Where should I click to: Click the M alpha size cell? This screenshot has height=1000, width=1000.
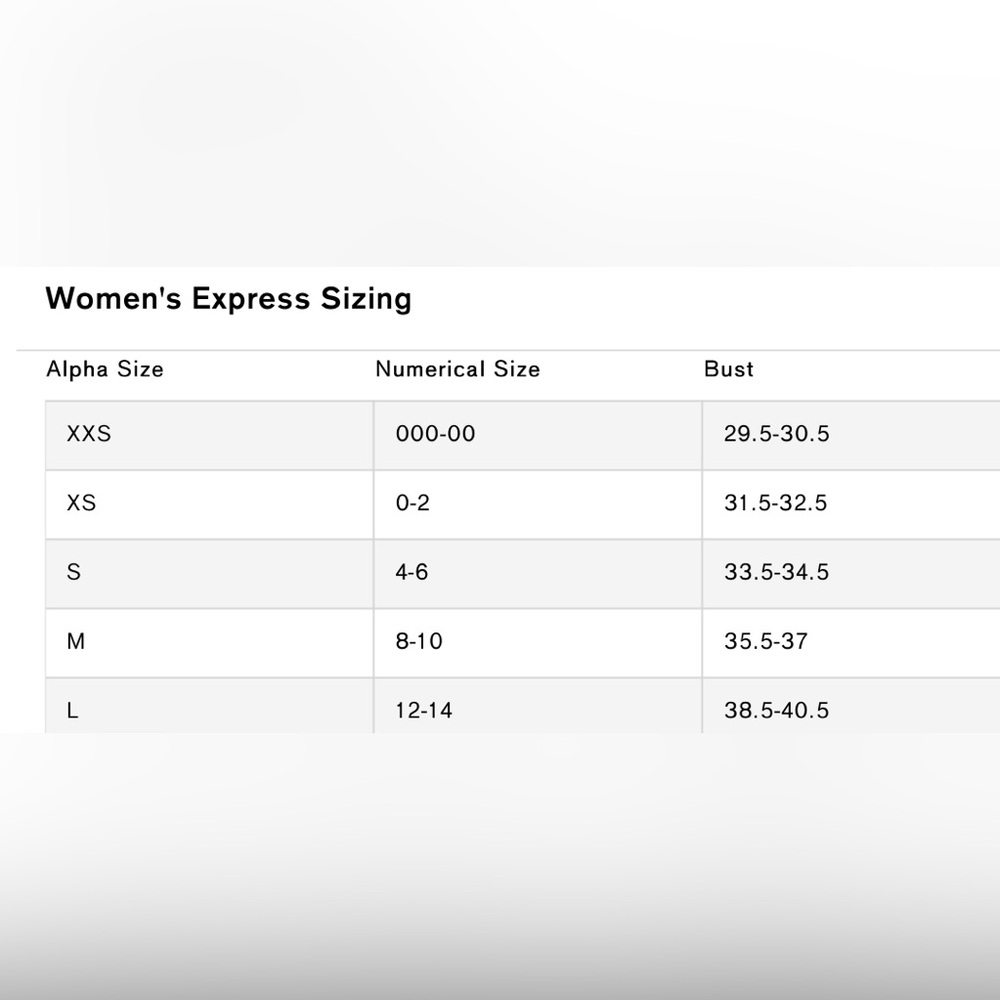click(209, 643)
